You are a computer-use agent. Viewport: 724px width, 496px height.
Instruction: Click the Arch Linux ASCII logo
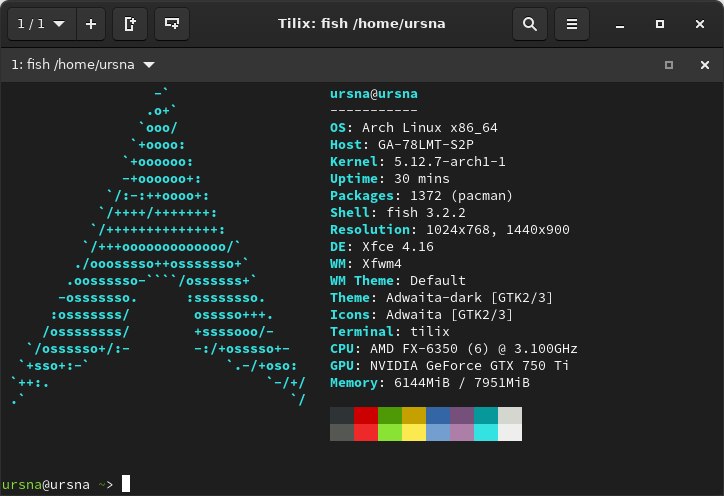[158, 247]
